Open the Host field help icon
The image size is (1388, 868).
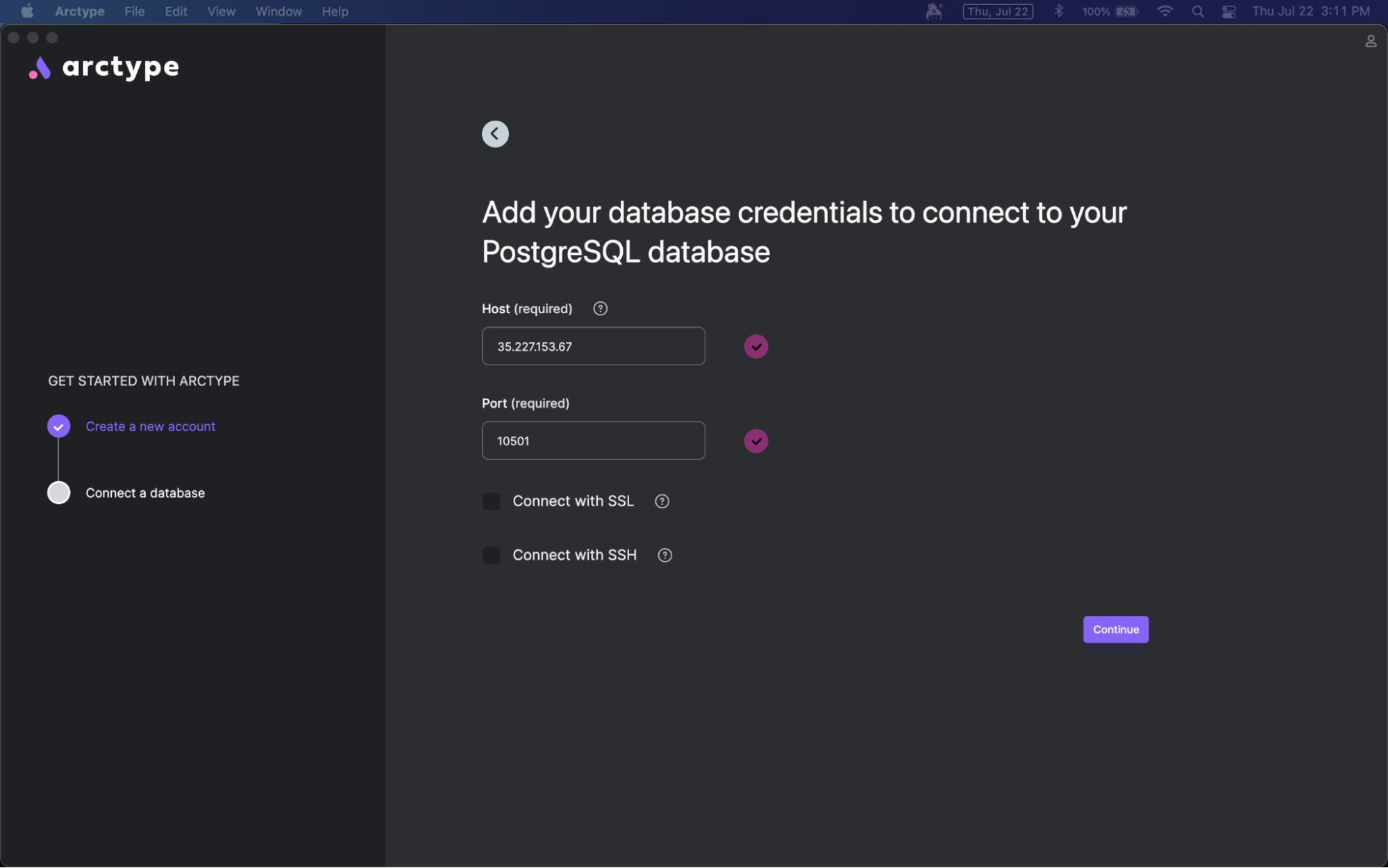coord(600,308)
